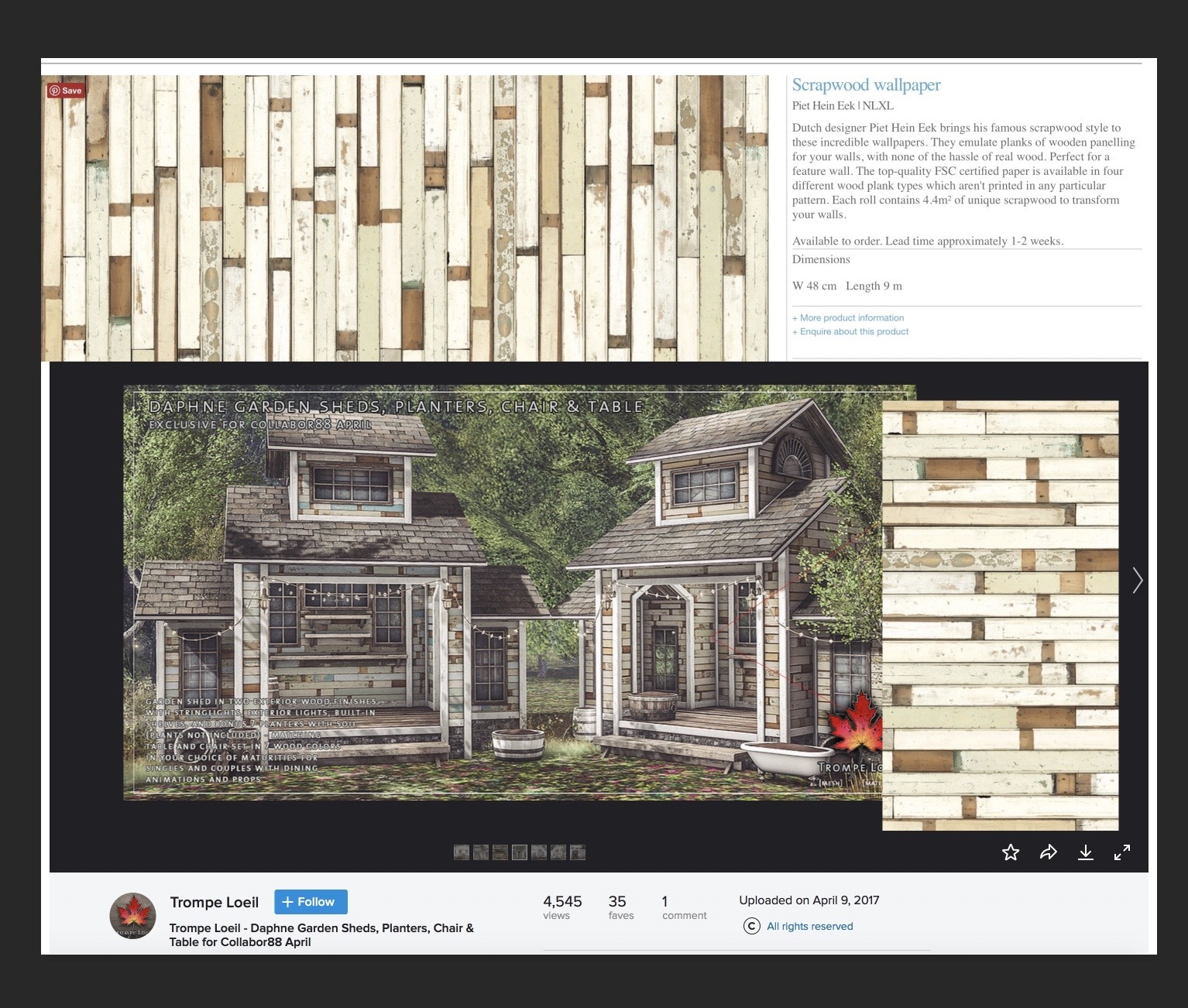Viewport: 1188px width, 1008px height.
Task: Open the Trompe Loeil username link
Action: 215,903
